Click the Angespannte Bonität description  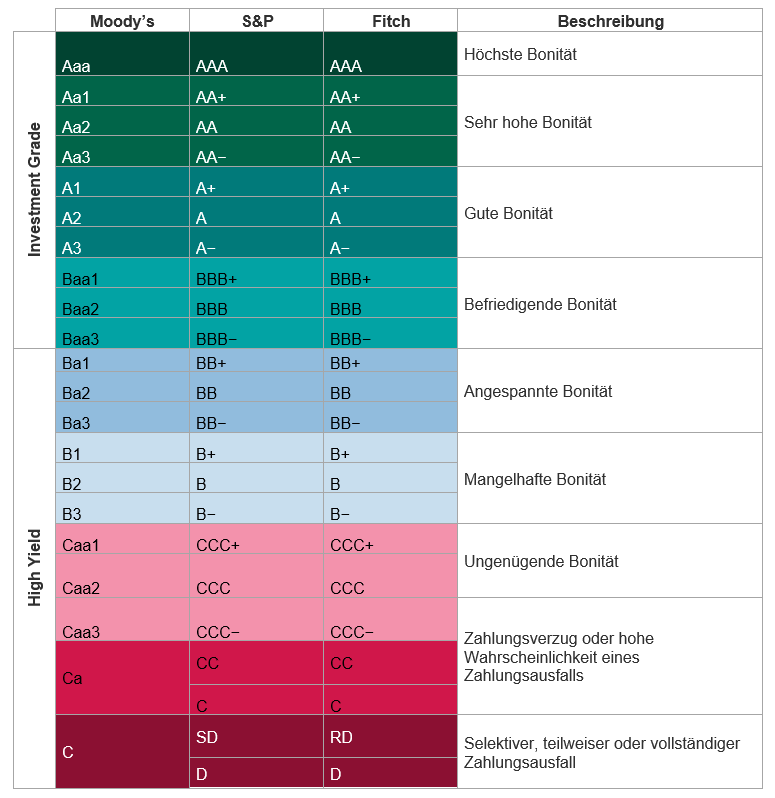[x=538, y=391]
